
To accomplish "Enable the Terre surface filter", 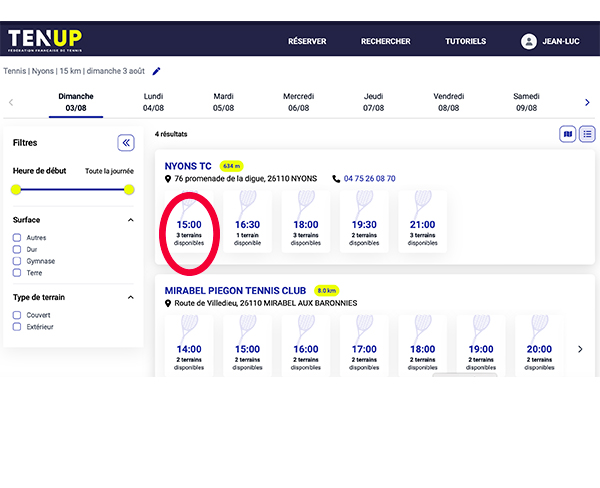I will click(17, 272).
